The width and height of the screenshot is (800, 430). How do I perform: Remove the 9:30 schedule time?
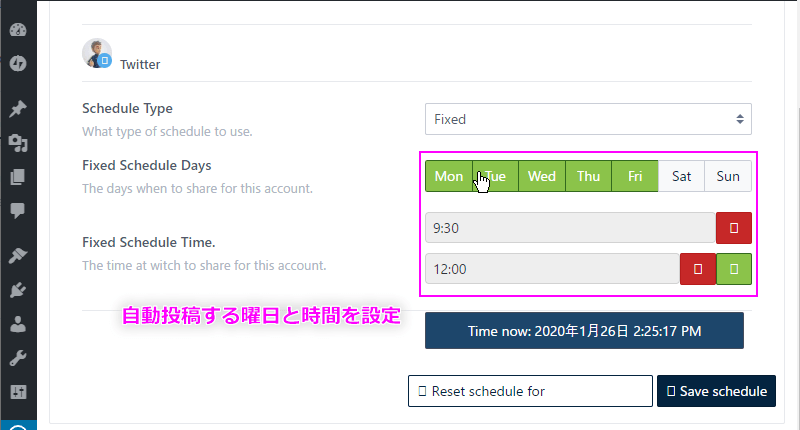pos(734,228)
